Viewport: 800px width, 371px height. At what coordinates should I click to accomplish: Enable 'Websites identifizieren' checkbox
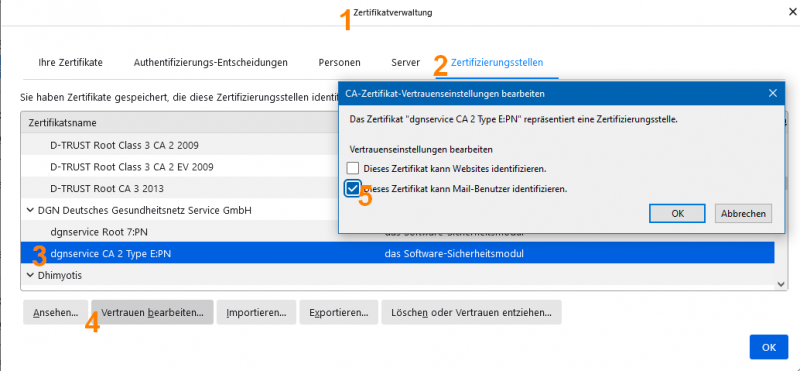353,168
